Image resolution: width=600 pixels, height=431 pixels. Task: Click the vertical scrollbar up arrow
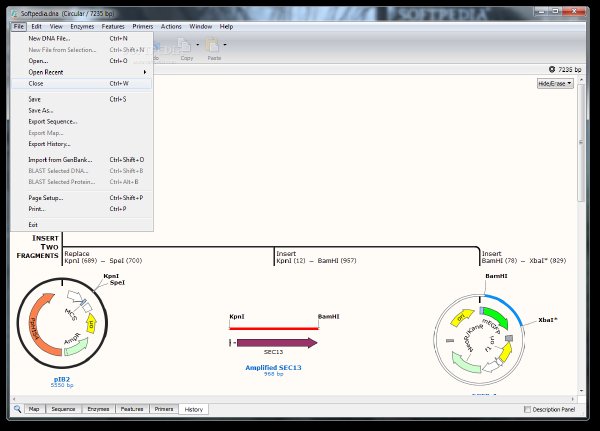(x=581, y=80)
